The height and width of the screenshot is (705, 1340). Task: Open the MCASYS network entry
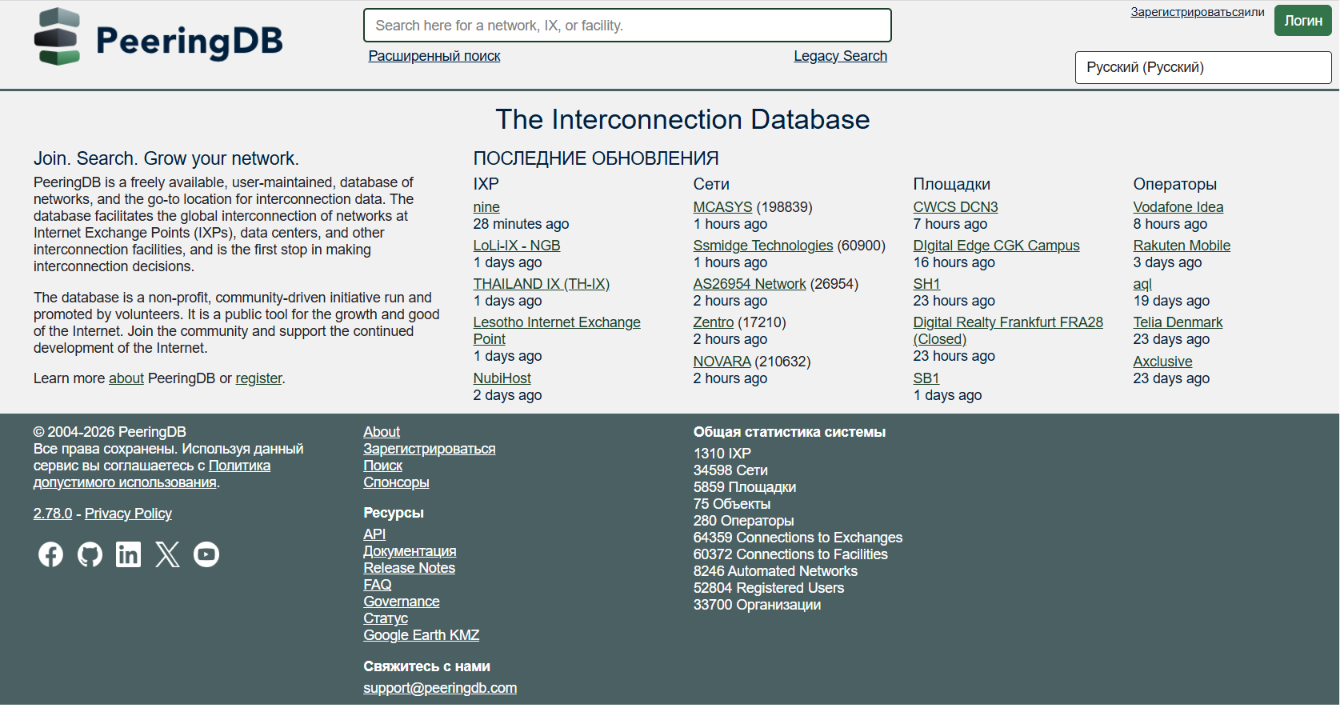[x=722, y=207]
